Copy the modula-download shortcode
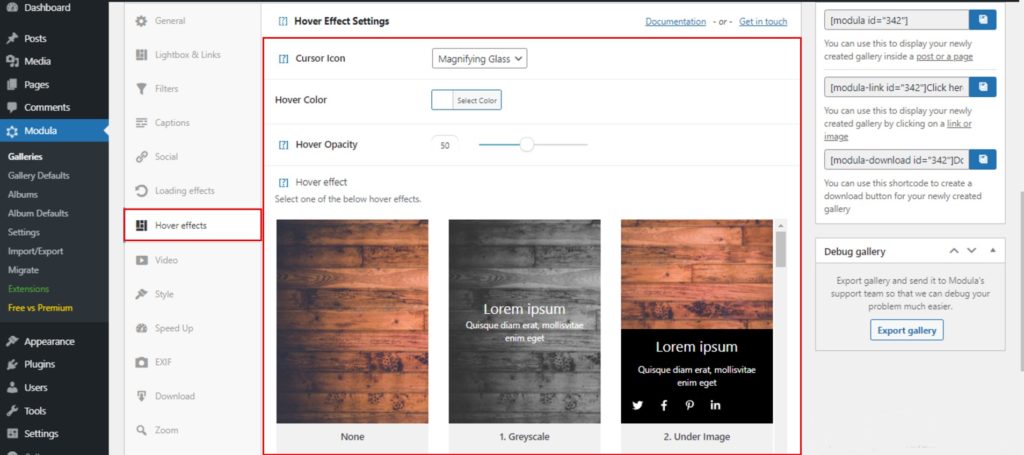1024x455 pixels. click(982, 159)
